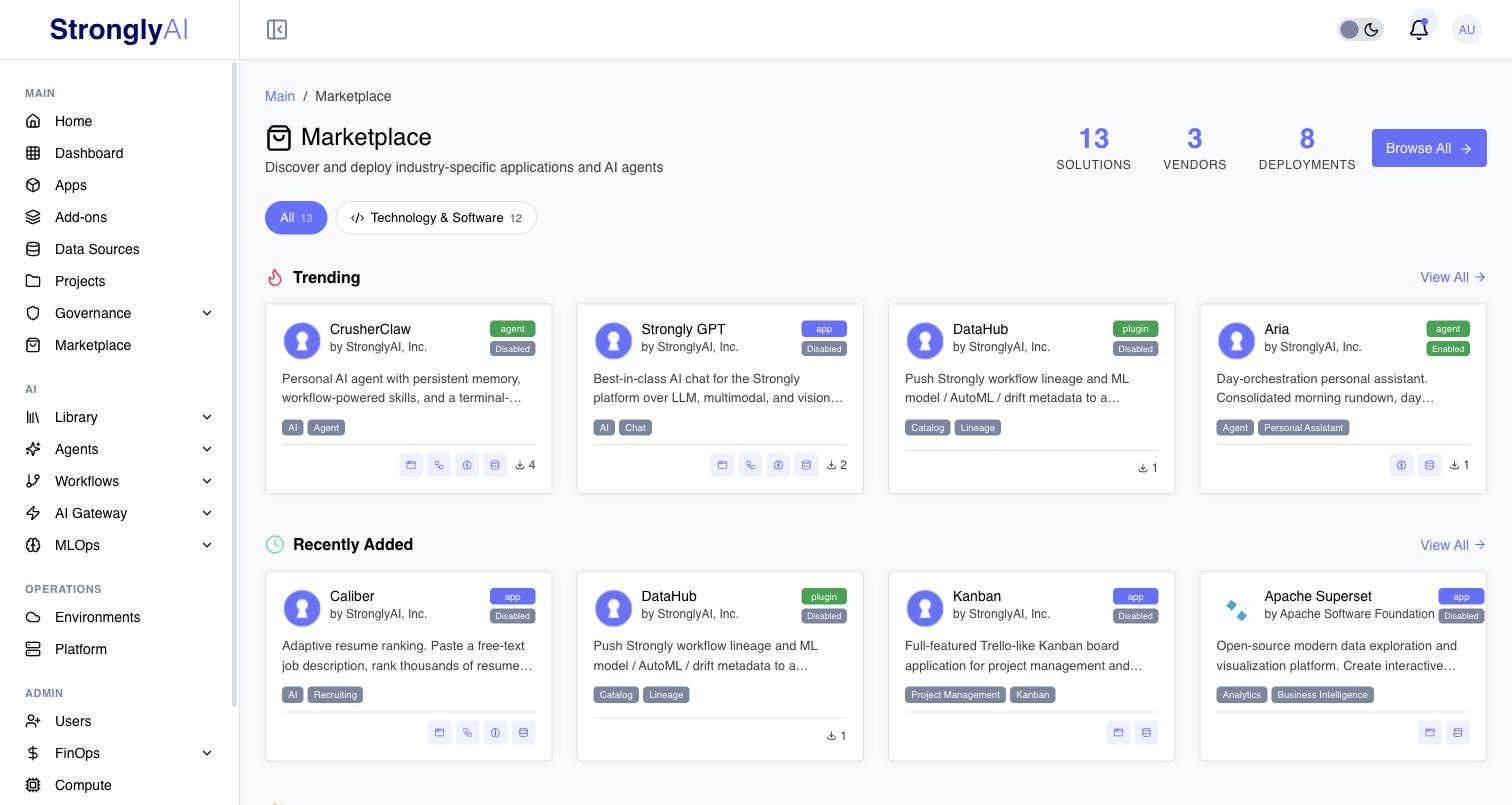Open the Aria card title
The image size is (1512, 805).
click(1277, 329)
